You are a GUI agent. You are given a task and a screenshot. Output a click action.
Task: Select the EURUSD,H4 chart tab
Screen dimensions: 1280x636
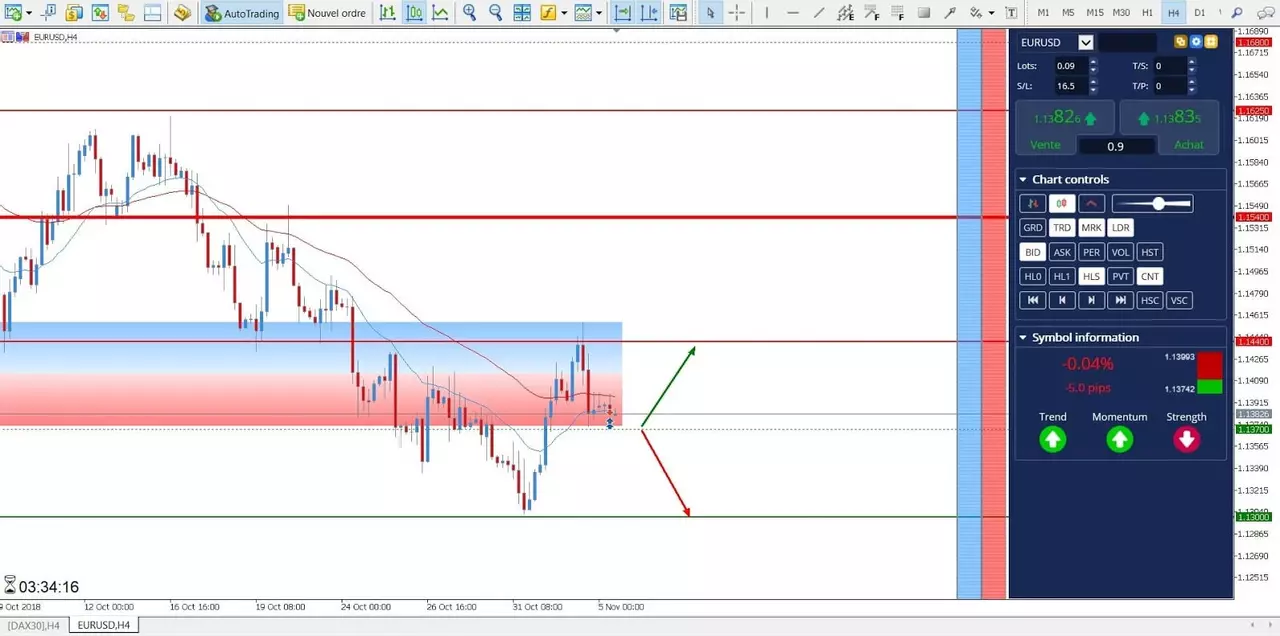click(102, 626)
